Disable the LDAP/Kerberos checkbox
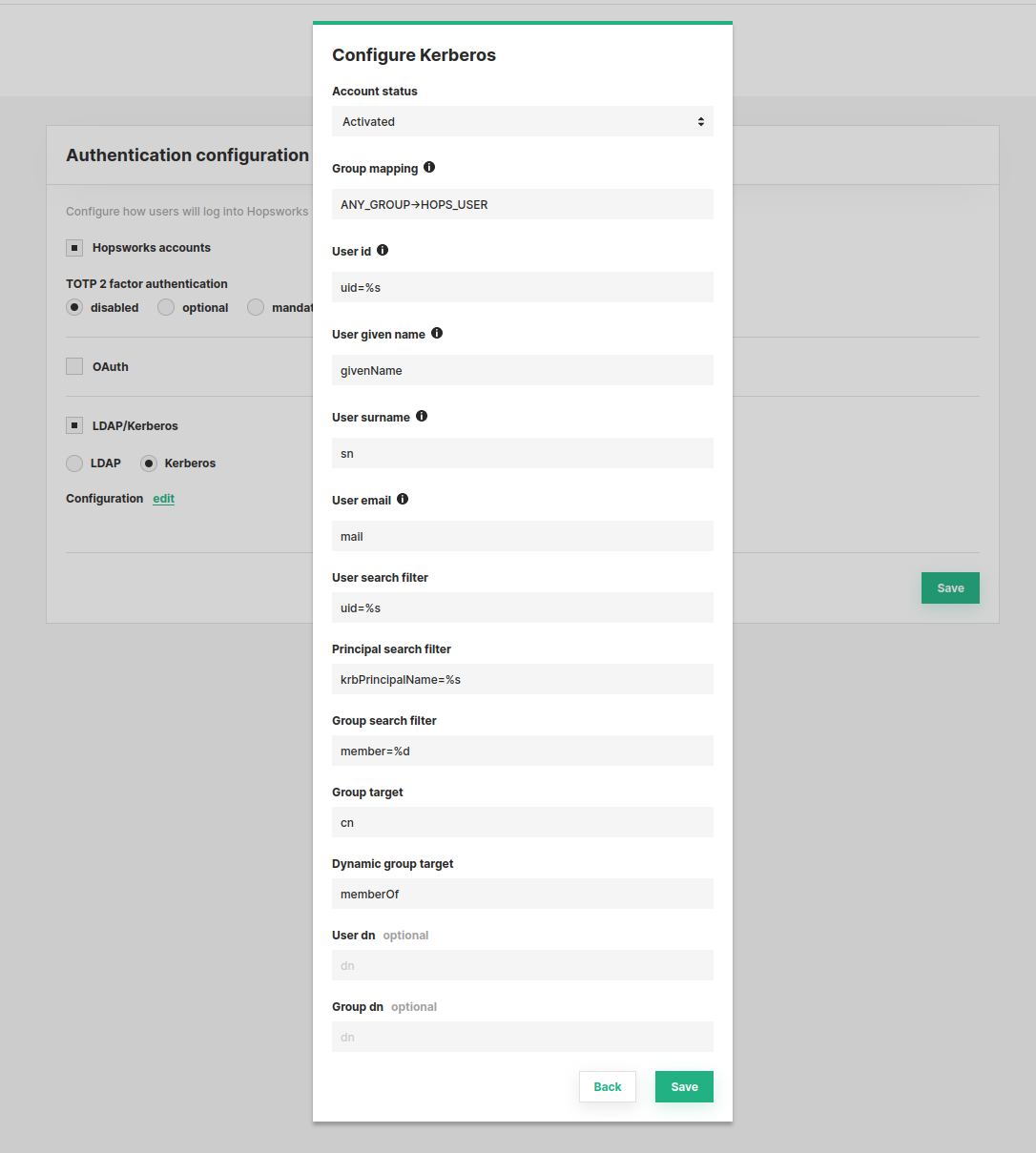1036x1153 pixels. 74,424
